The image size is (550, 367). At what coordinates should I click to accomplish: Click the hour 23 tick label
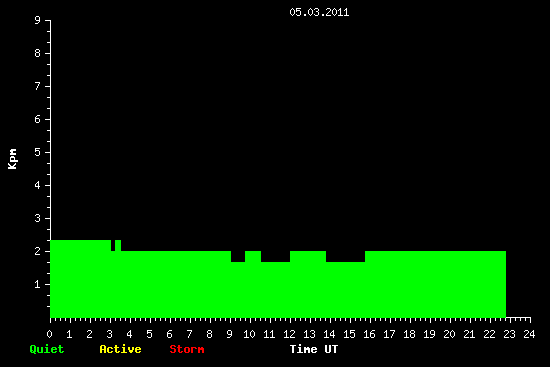click(509, 334)
